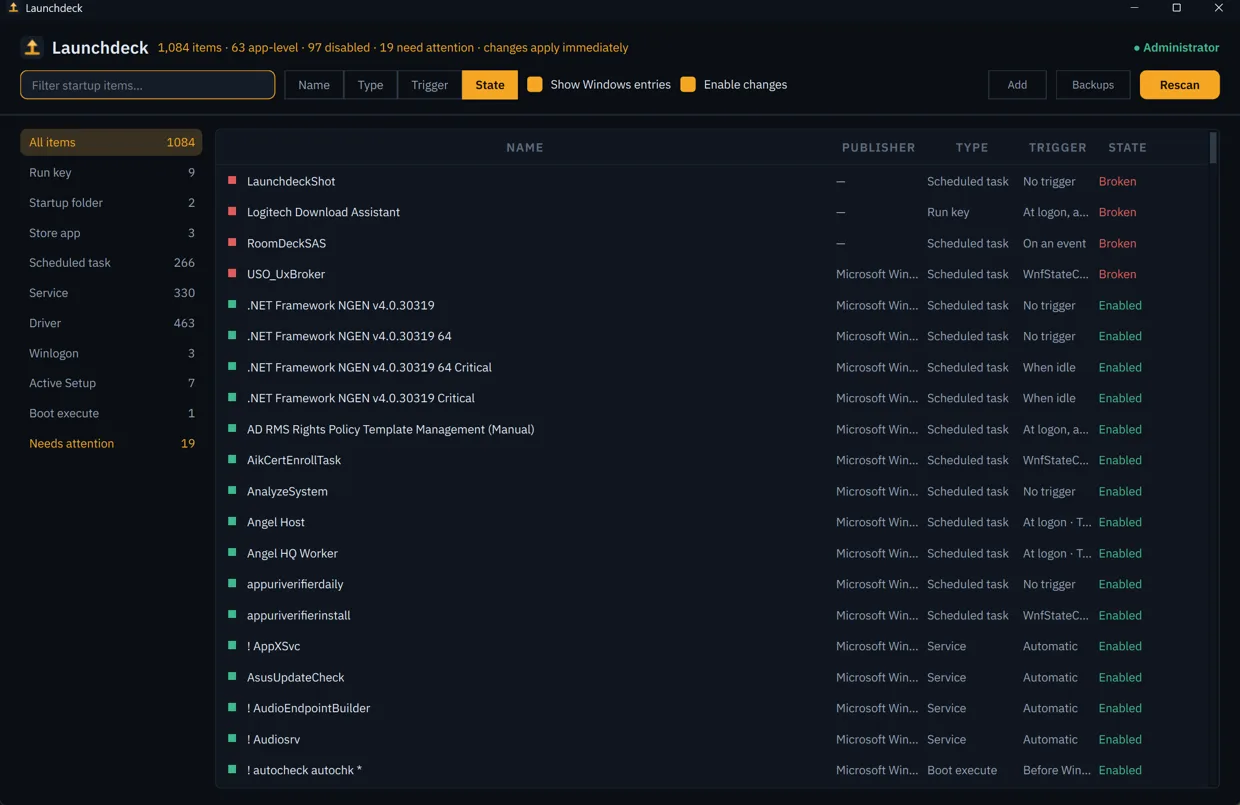Select the LaunchdeckShot row name
Screen dimensions: 1240x805
pos(291,181)
